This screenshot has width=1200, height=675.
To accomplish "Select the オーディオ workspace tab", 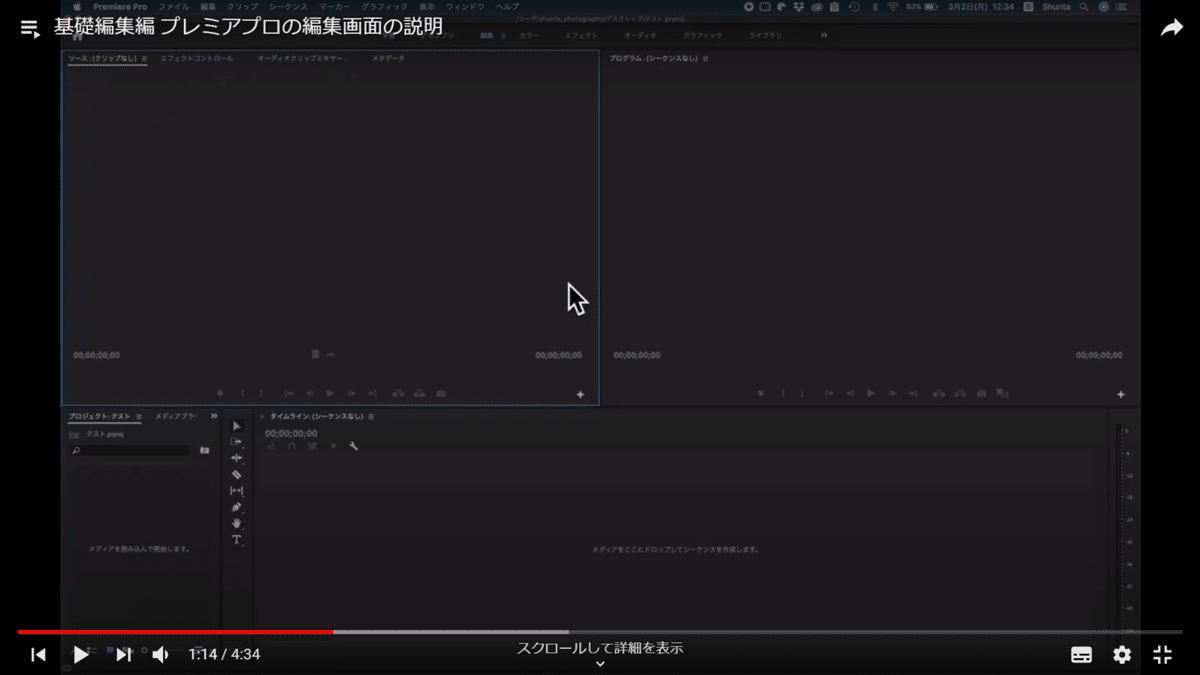I will (640, 35).
